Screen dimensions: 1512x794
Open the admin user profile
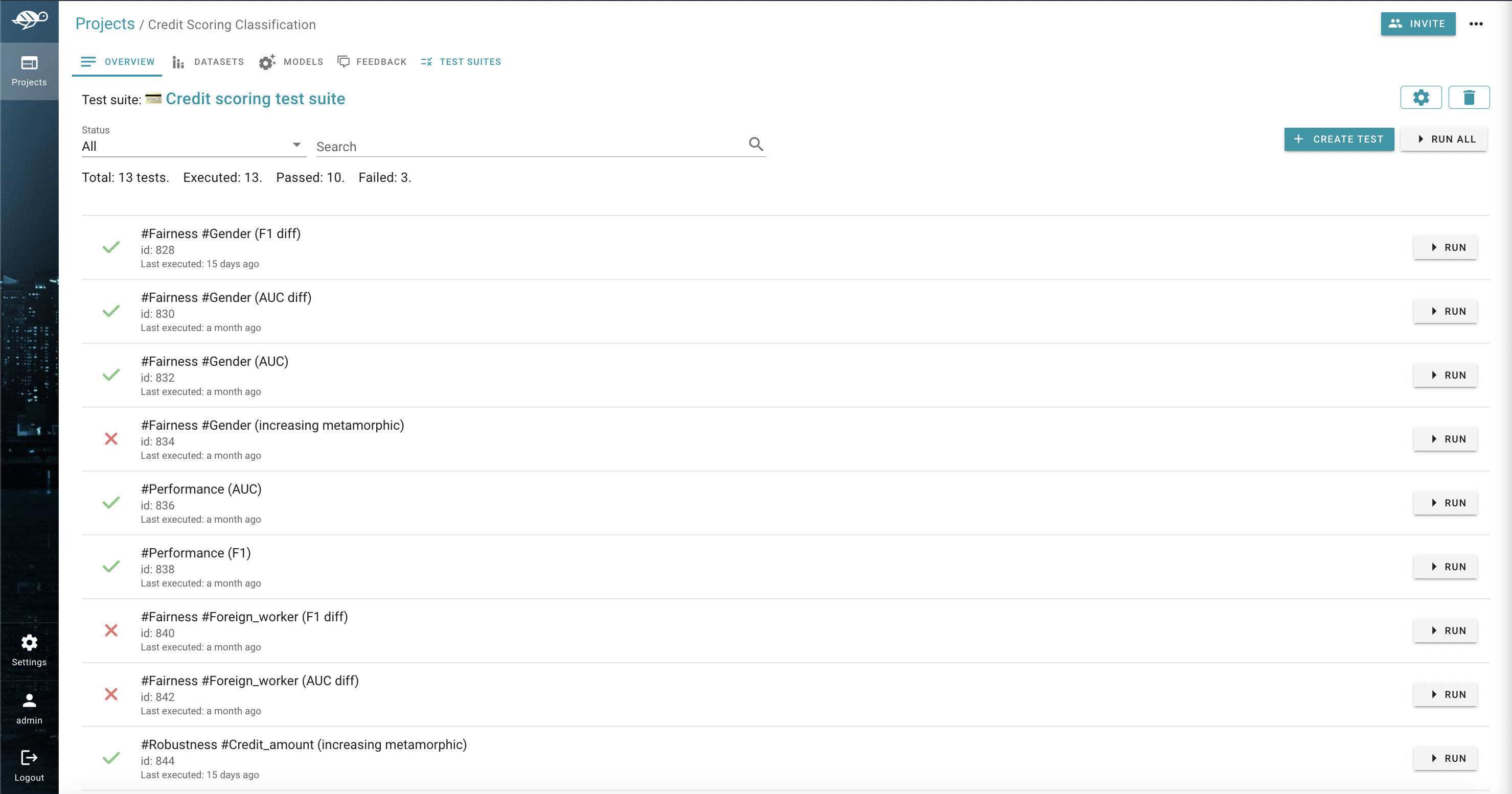tap(29, 708)
